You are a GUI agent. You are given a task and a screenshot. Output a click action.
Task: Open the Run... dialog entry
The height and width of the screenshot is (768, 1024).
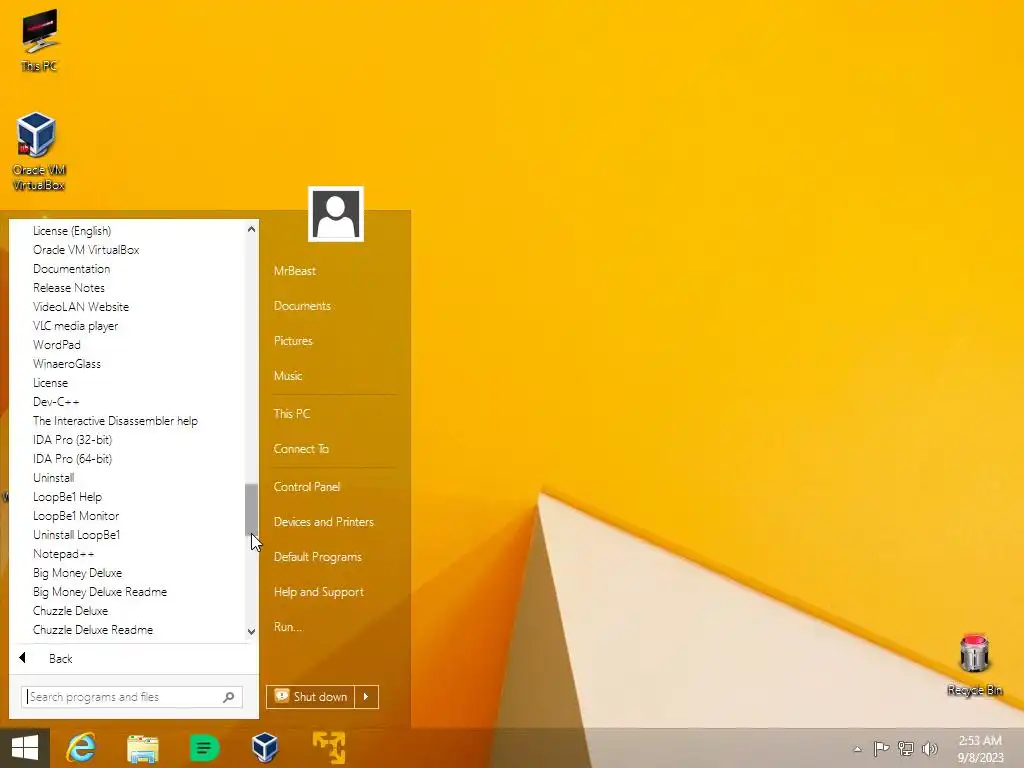(x=288, y=627)
